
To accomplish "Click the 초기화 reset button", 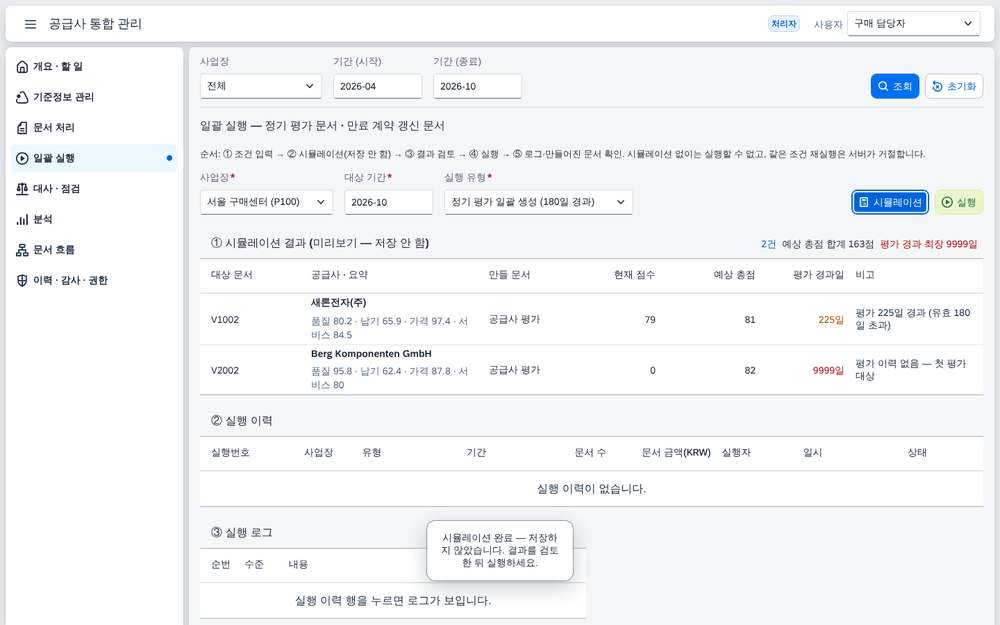I will click(x=954, y=86).
